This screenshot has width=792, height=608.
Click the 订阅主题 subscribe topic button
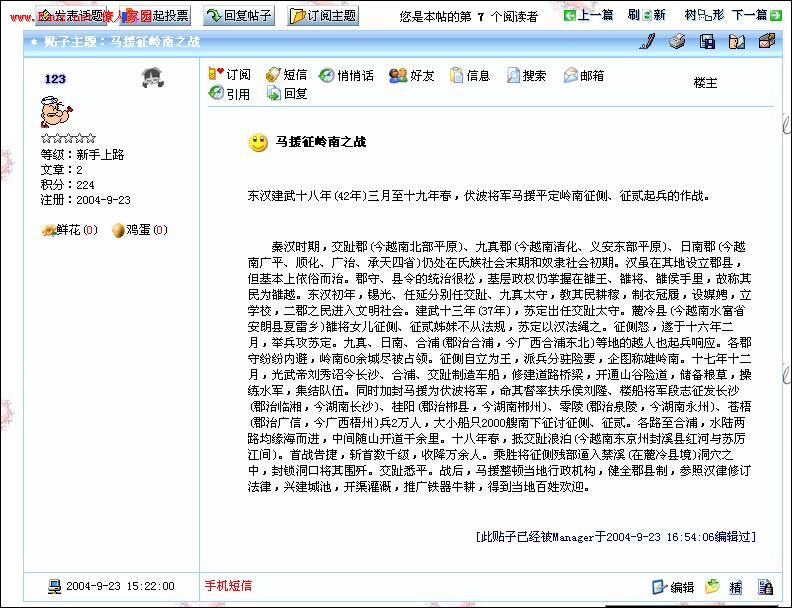pos(323,16)
